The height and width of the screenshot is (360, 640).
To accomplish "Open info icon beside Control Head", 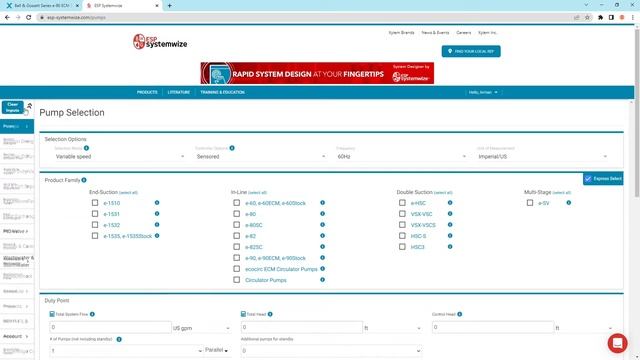I will click(460, 314).
